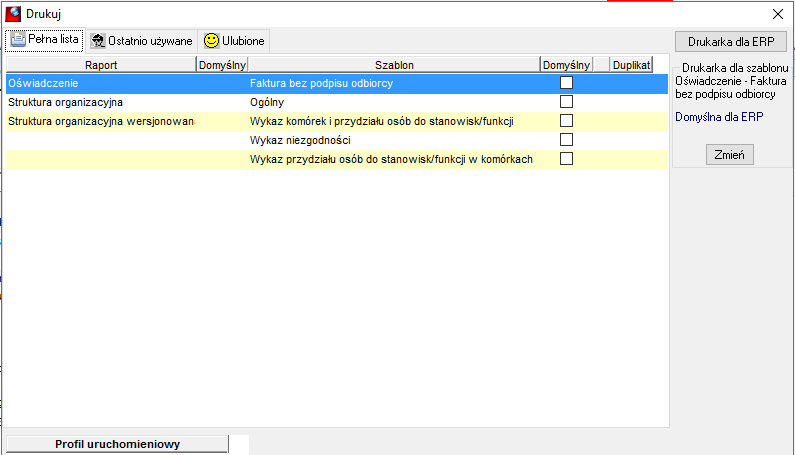Click the Zmień button
The width and height of the screenshot is (795, 455).
pos(730,155)
